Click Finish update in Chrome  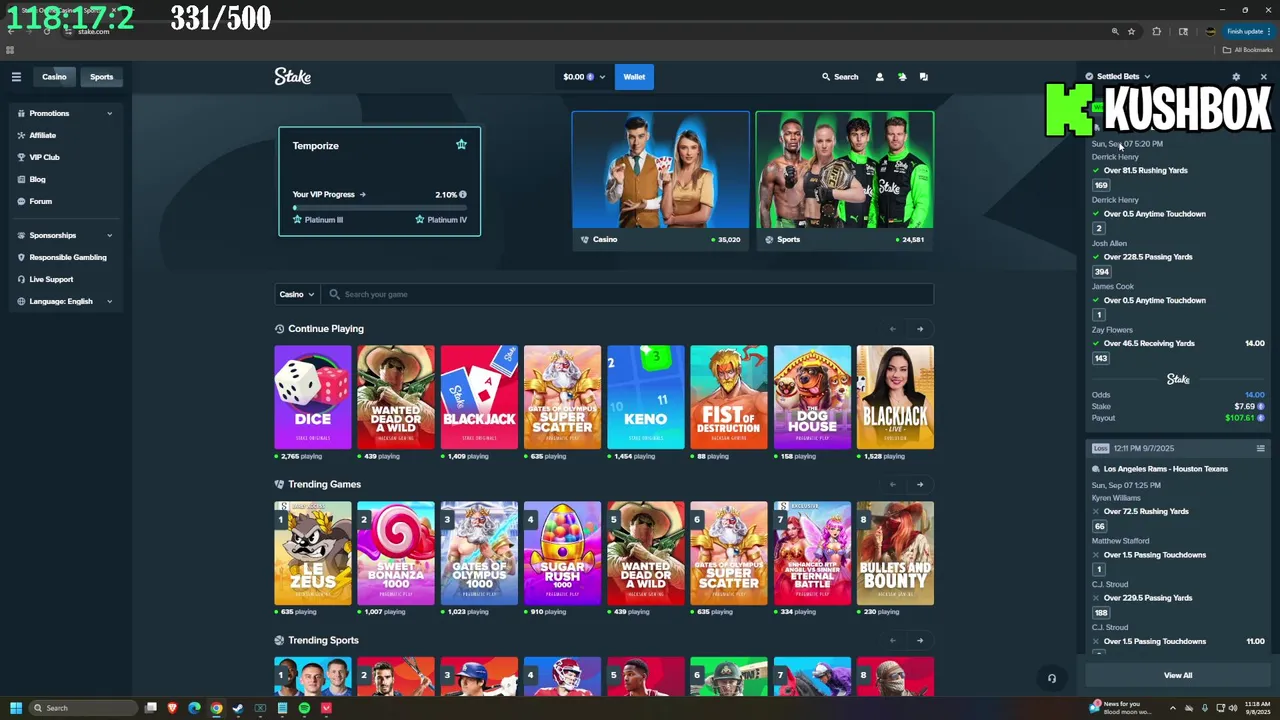(1247, 31)
